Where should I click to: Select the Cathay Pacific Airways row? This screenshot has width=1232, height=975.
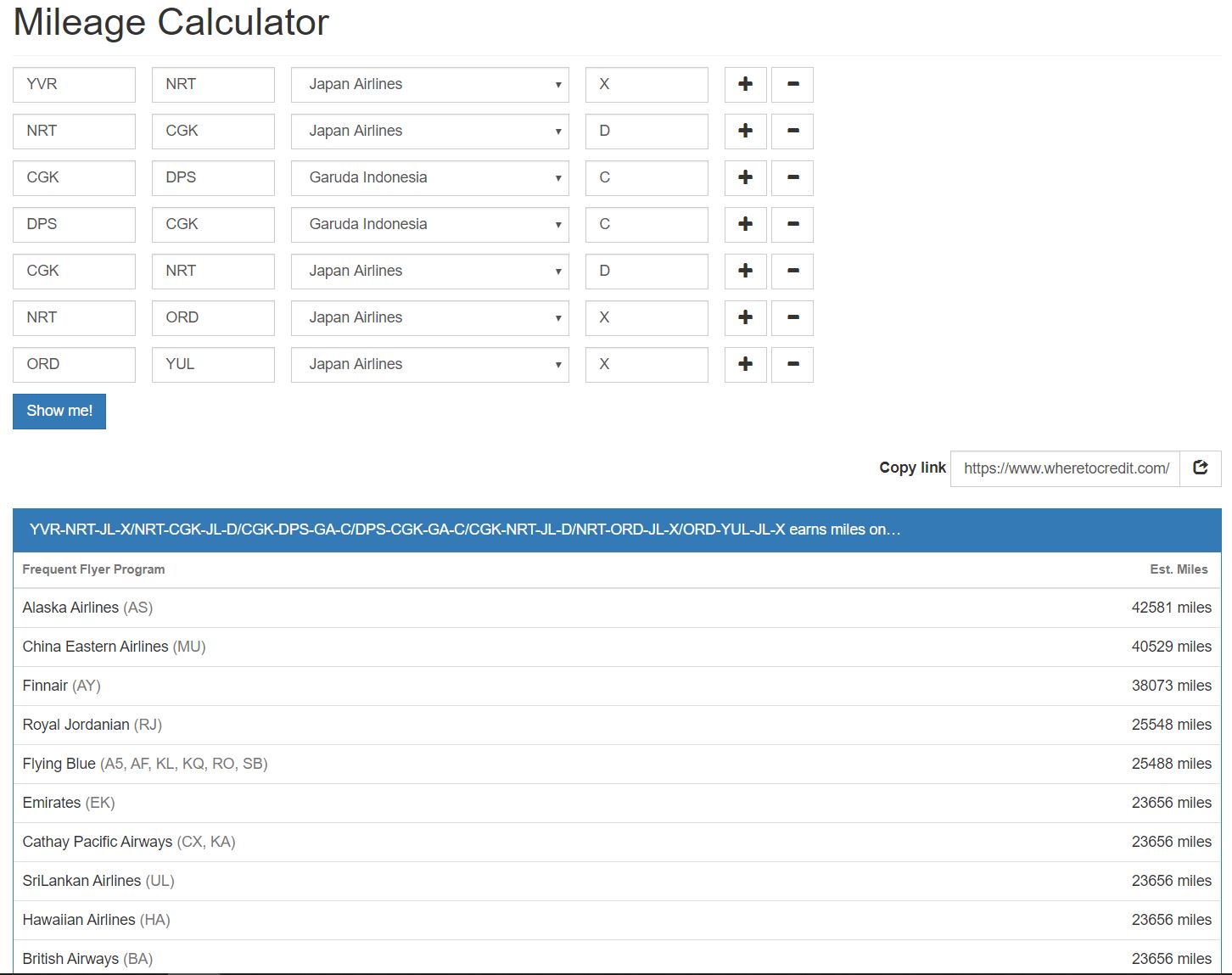(617, 843)
